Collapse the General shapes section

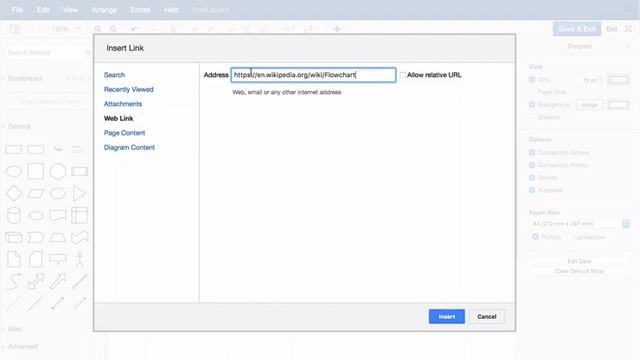point(16,127)
